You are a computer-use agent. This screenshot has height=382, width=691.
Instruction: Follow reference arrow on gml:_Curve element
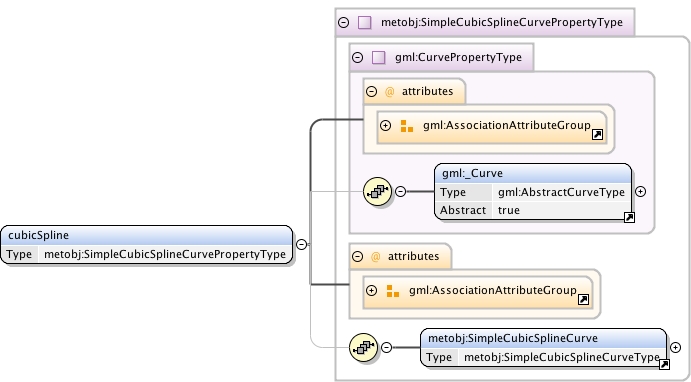[x=629, y=217]
